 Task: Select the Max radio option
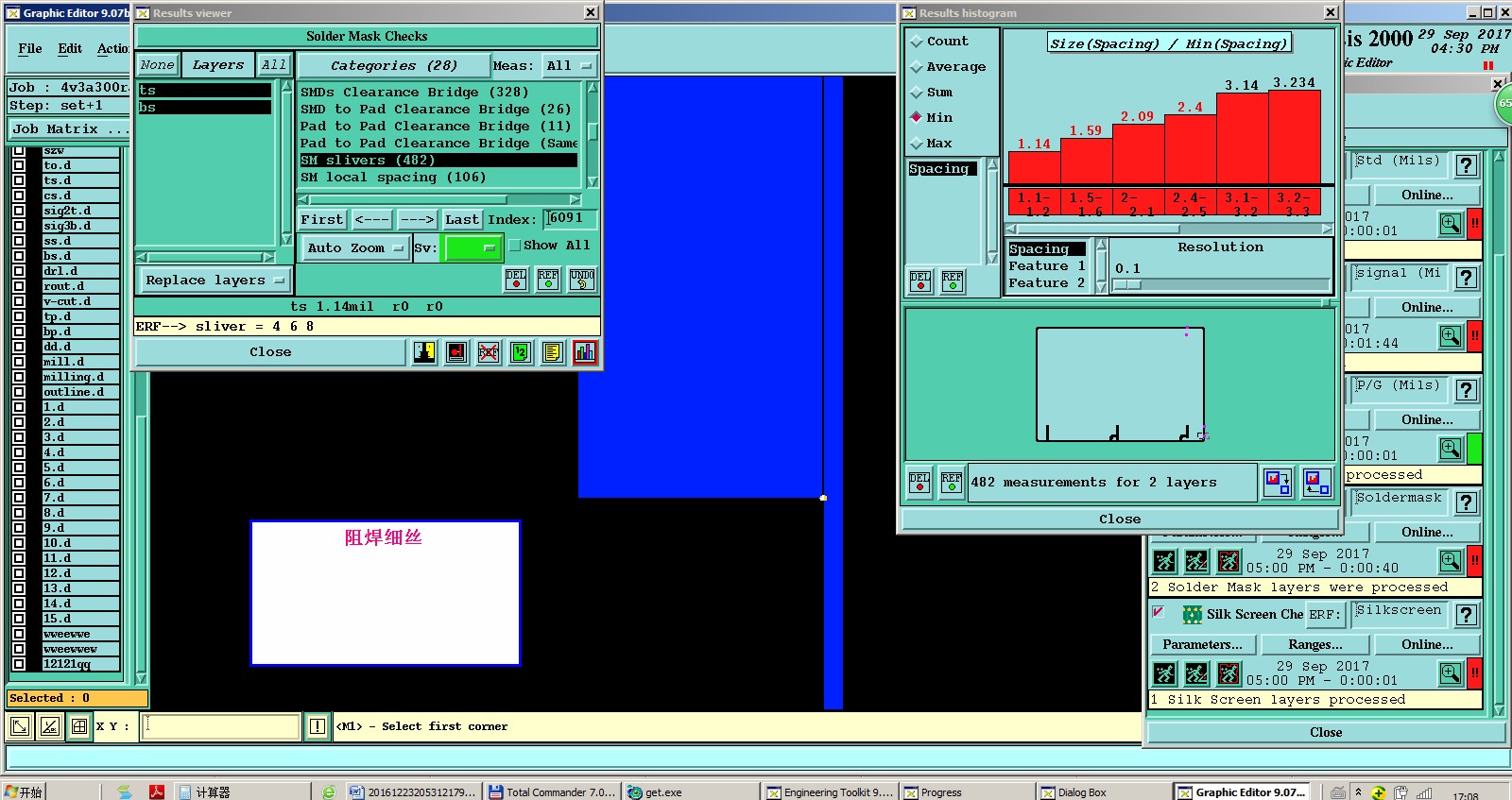tap(916, 144)
